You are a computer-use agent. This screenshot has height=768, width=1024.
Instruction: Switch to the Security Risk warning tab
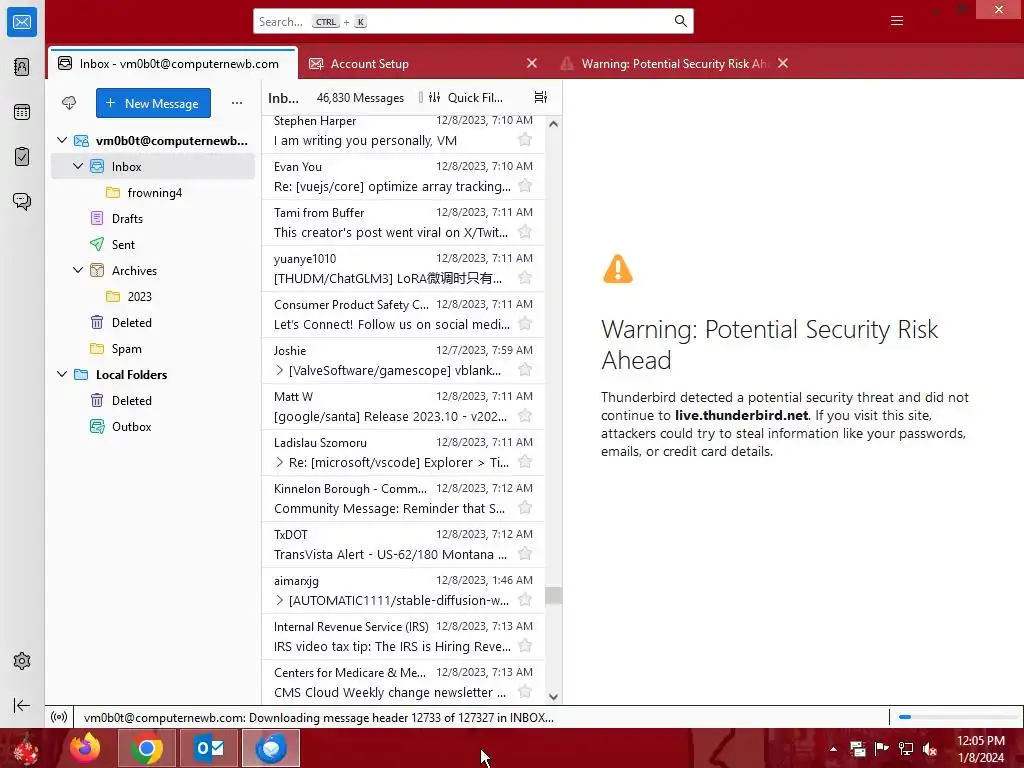pyautogui.click(x=673, y=63)
